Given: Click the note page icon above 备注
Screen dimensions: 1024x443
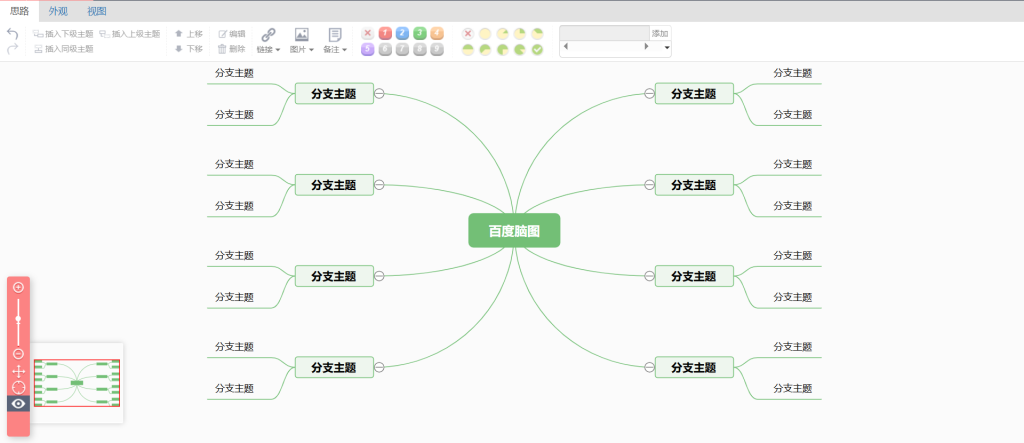Looking at the screenshot, I should point(334,35).
